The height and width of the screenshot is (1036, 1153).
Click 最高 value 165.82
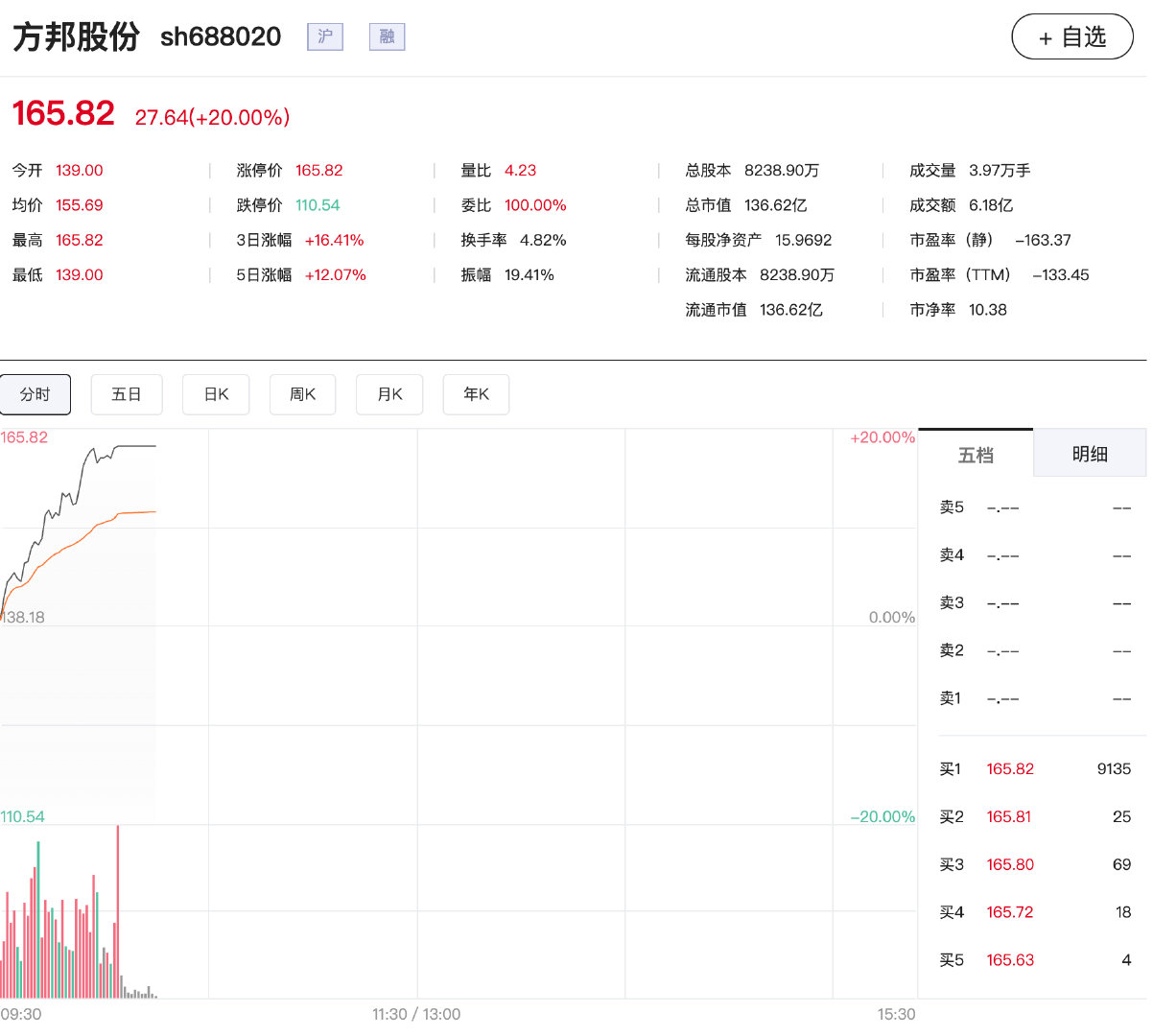[x=79, y=241]
